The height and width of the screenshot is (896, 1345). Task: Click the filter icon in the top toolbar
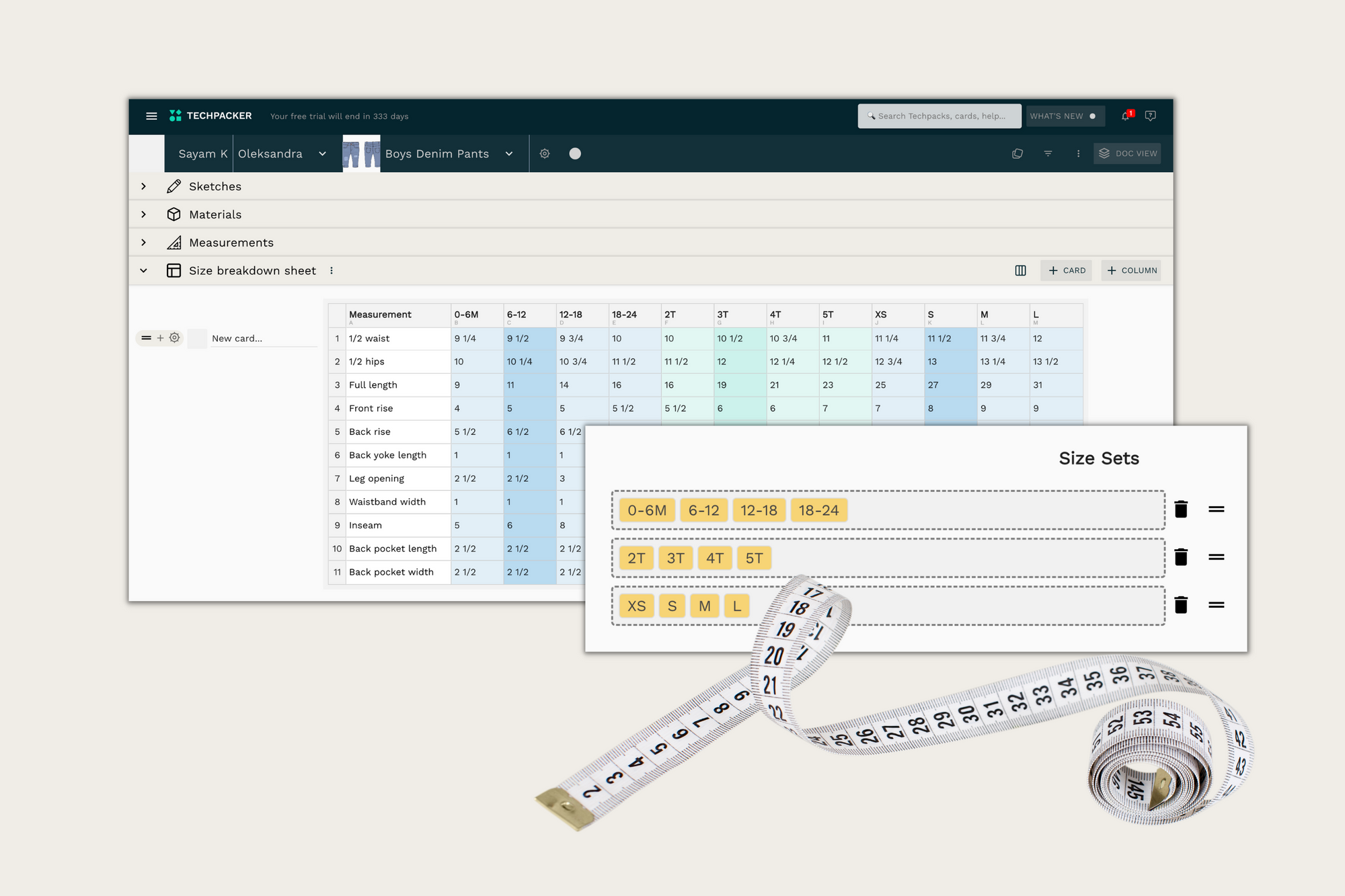click(x=1047, y=153)
